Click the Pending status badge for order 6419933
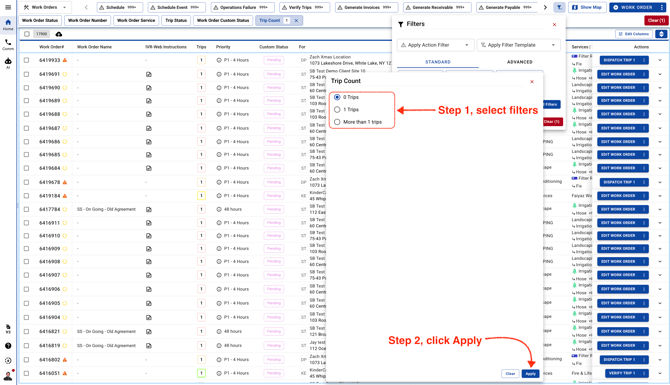 (x=274, y=60)
